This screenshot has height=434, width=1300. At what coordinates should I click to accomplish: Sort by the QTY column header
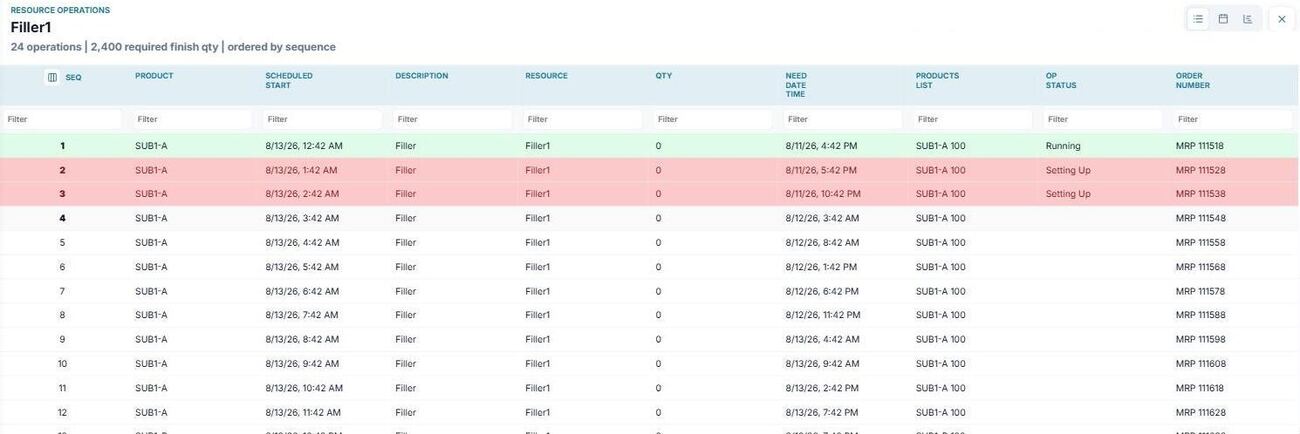point(664,76)
